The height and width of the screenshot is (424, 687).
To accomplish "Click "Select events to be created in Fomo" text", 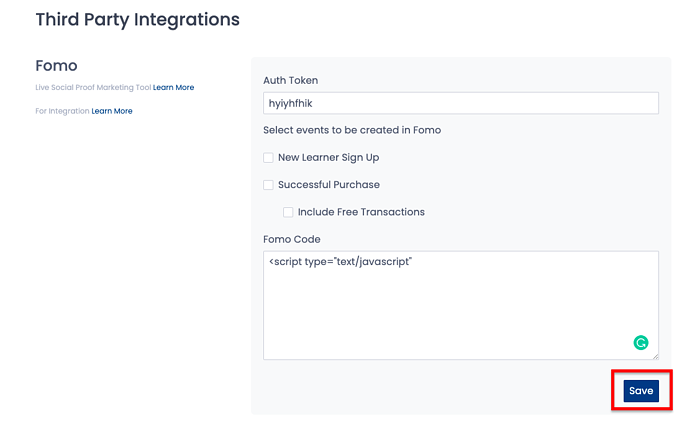I will (351, 130).
